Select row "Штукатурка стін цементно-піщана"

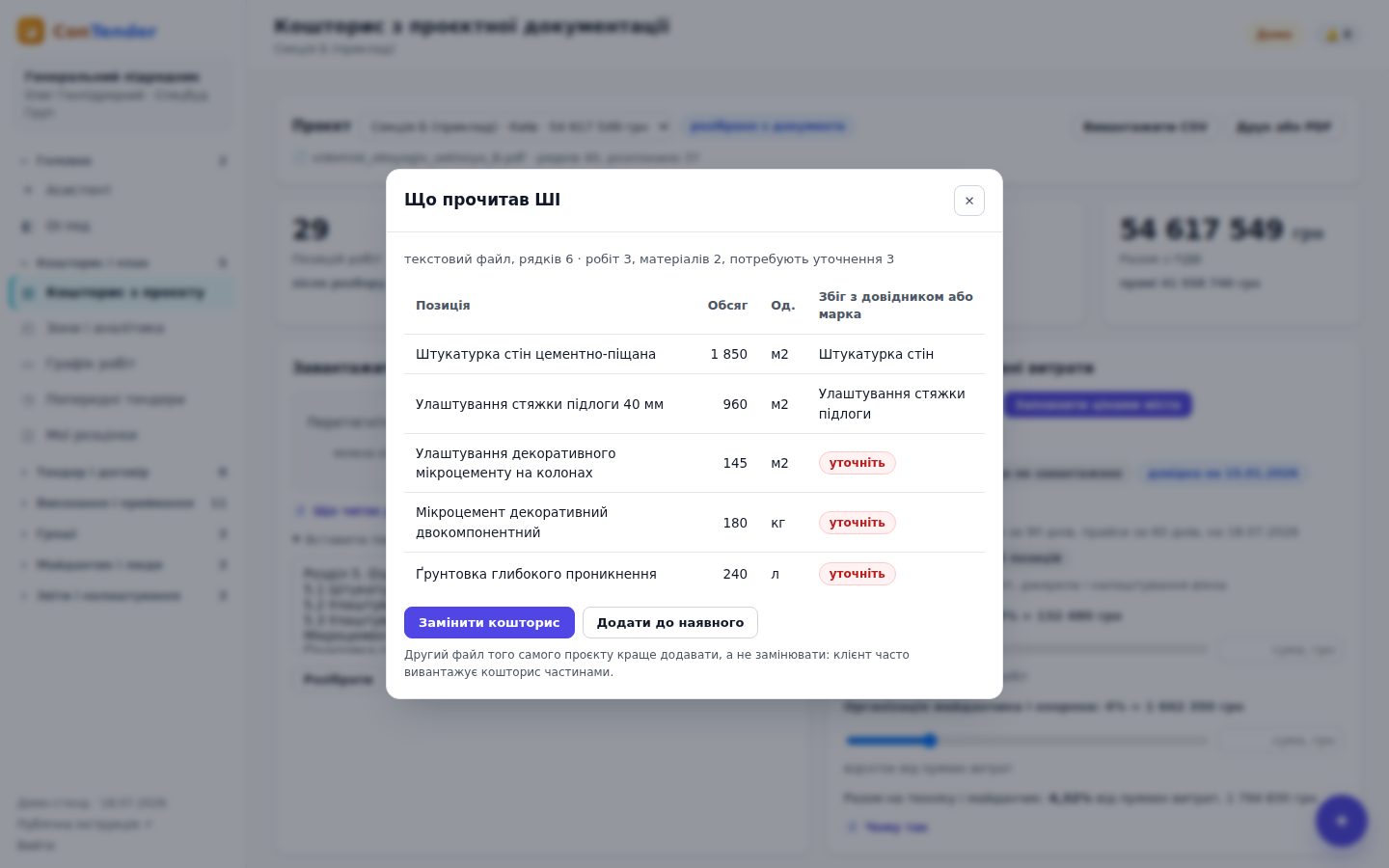(x=694, y=354)
